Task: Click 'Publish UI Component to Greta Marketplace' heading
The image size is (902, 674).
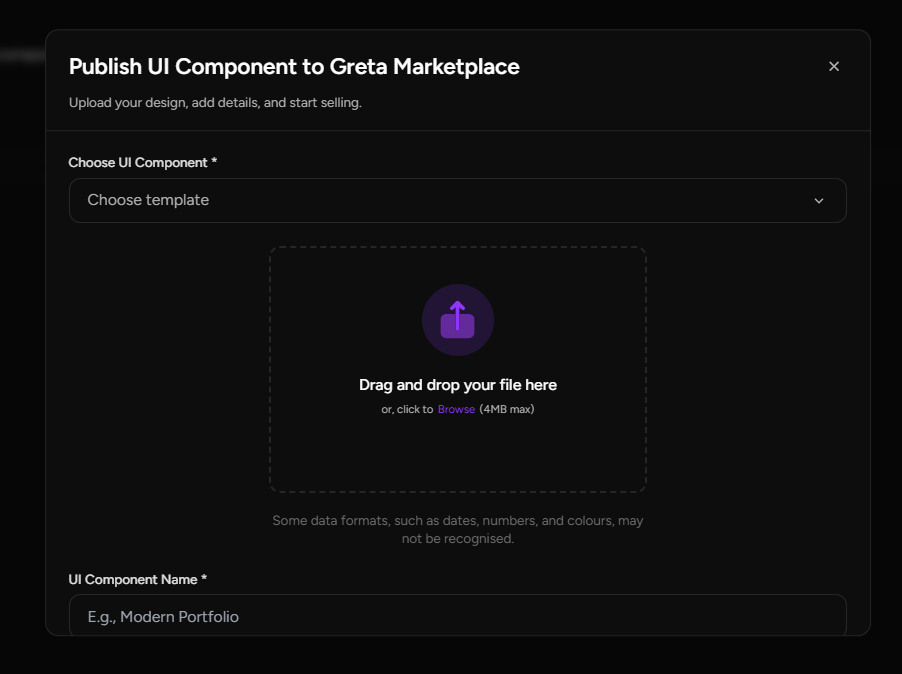Action: 294,67
